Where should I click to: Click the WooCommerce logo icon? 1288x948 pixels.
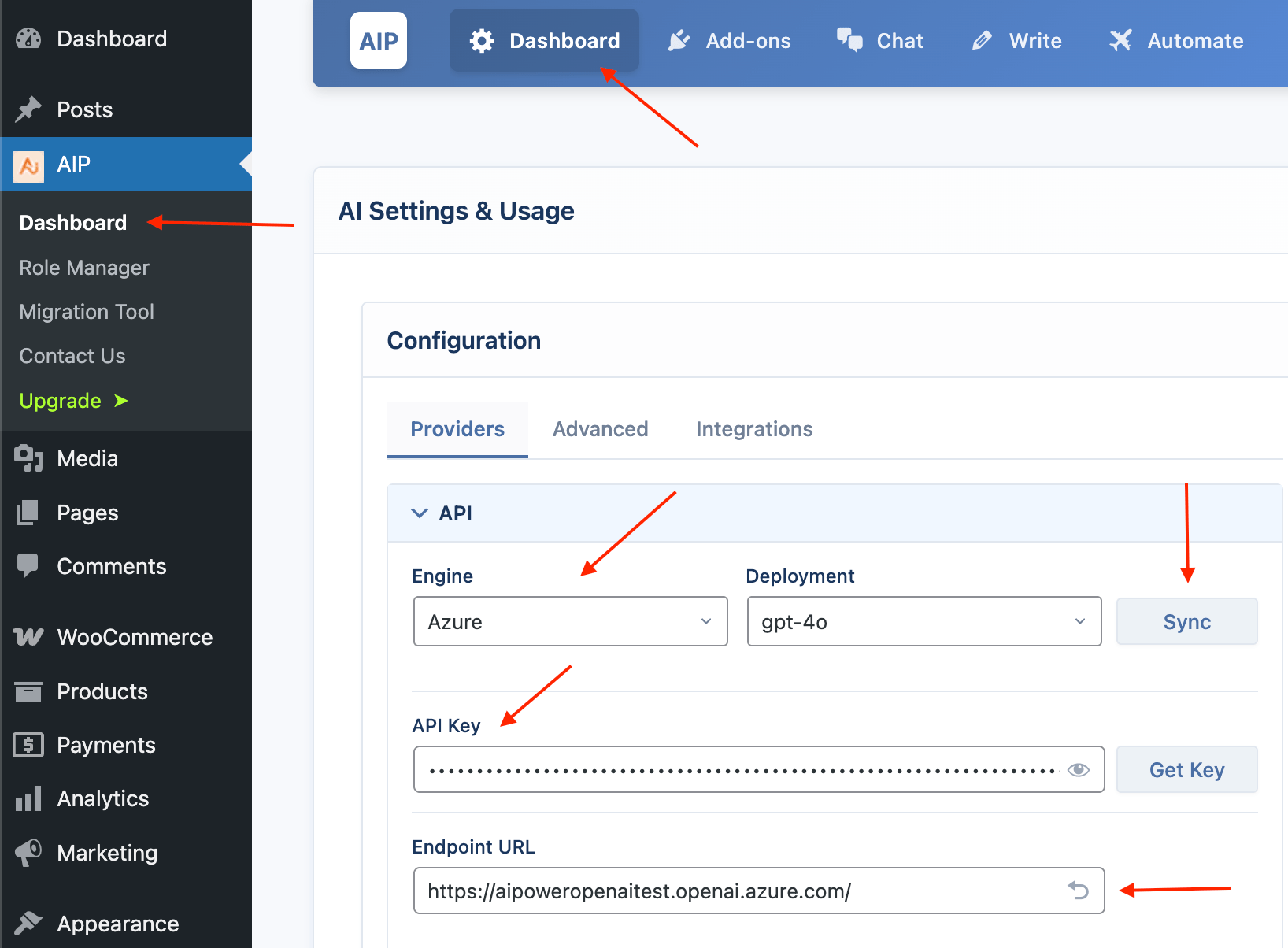pyautogui.click(x=28, y=637)
